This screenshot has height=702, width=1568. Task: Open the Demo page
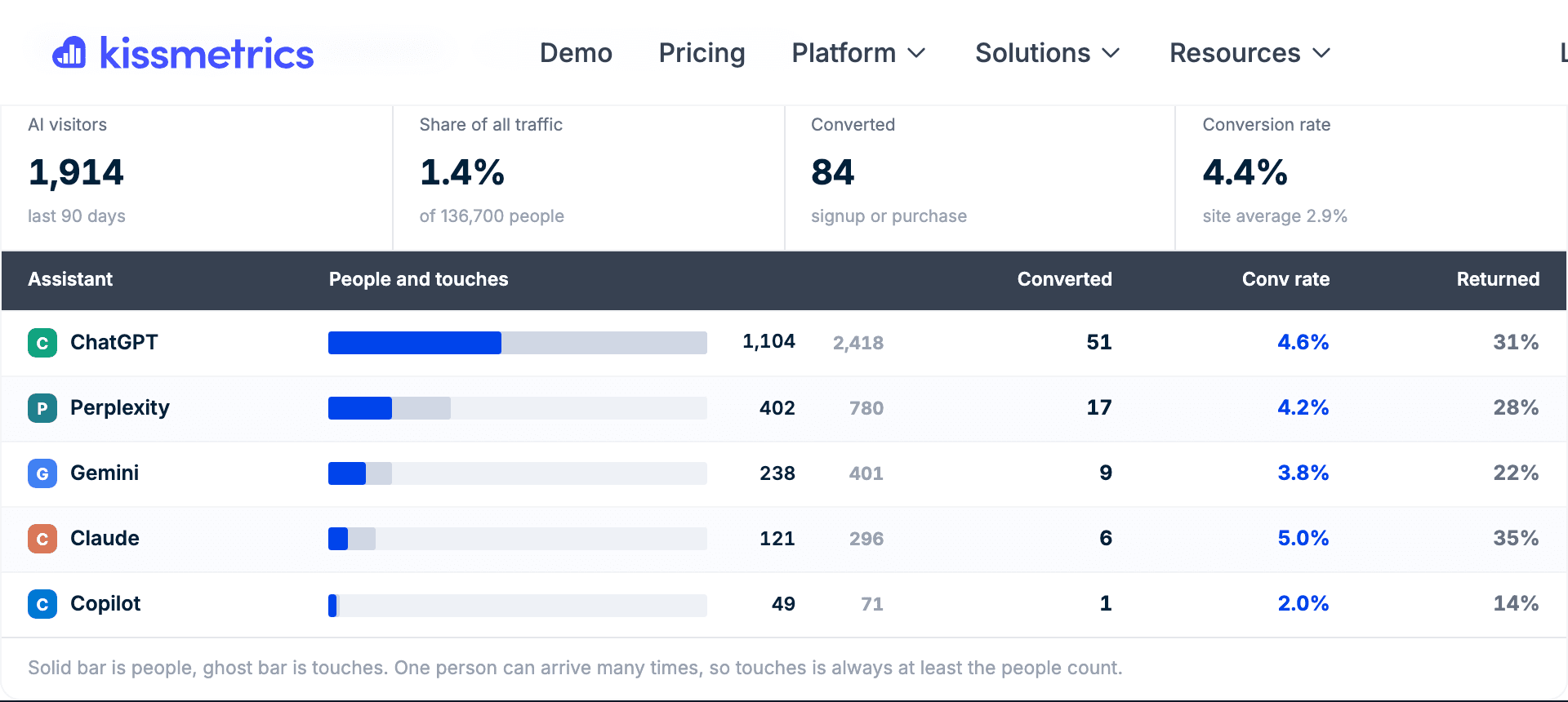pyautogui.click(x=576, y=53)
